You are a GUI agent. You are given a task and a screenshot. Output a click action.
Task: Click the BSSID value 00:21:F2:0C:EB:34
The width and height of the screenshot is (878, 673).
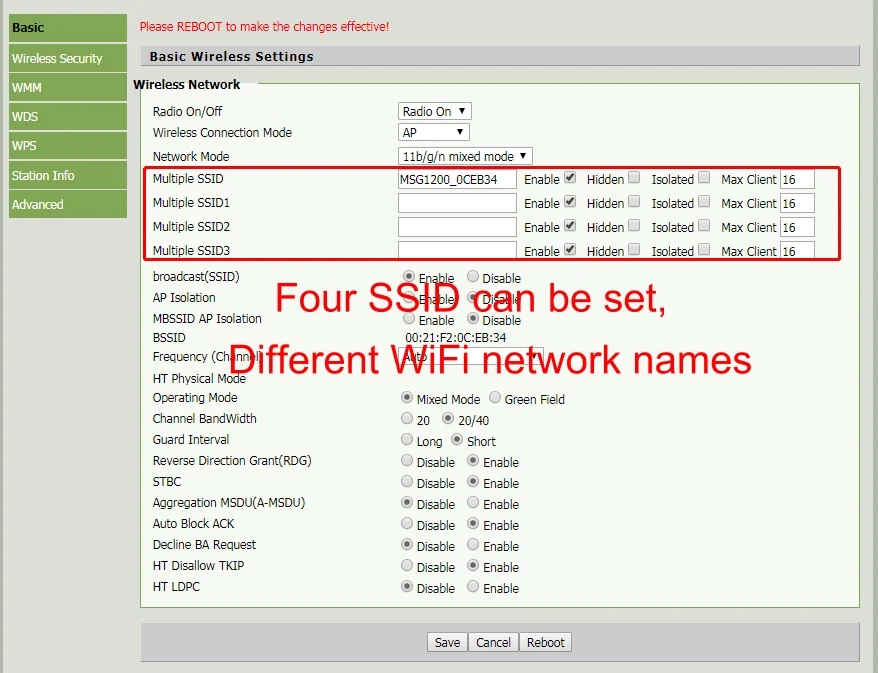coord(456,338)
